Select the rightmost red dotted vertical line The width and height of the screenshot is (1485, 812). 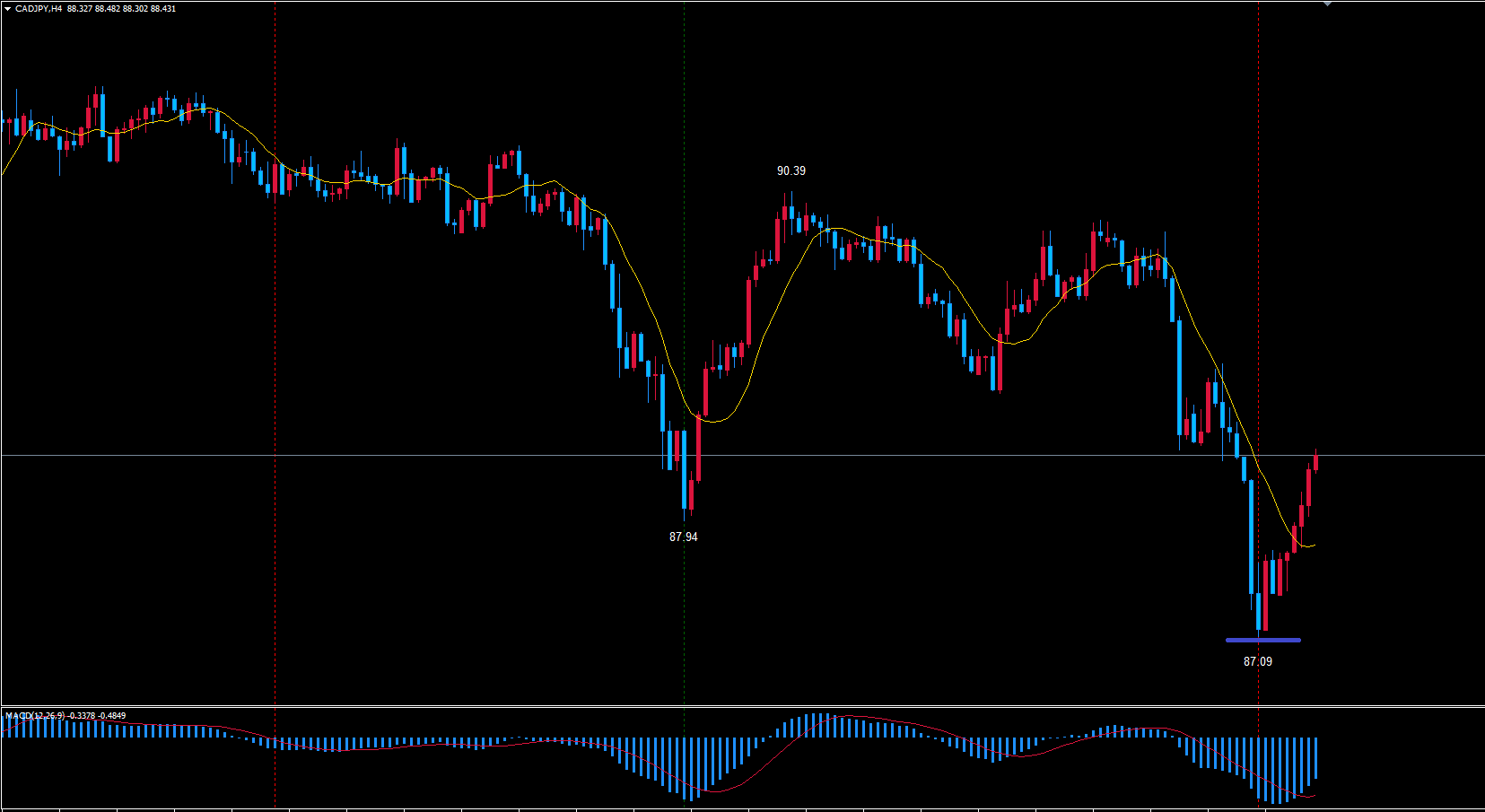click(1259, 269)
